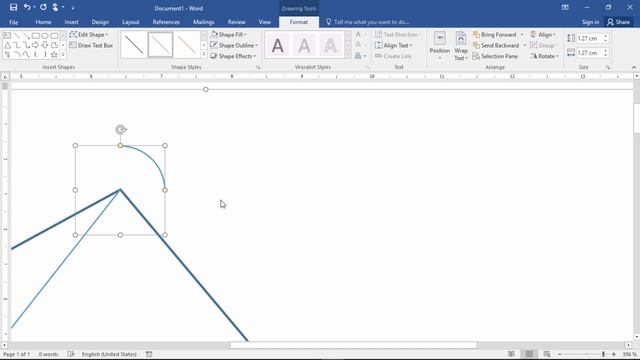Click the Save icon in the quick access toolbar
This screenshot has height=360, width=640.
point(13,7)
